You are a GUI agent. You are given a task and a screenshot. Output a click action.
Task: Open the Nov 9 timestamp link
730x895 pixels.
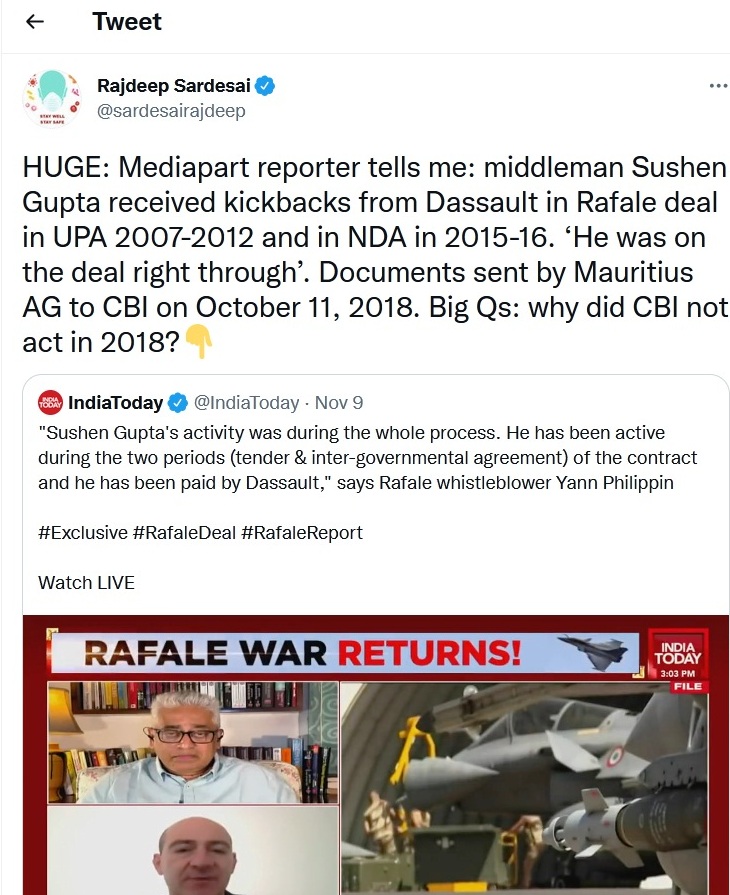[x=339, y=403]
